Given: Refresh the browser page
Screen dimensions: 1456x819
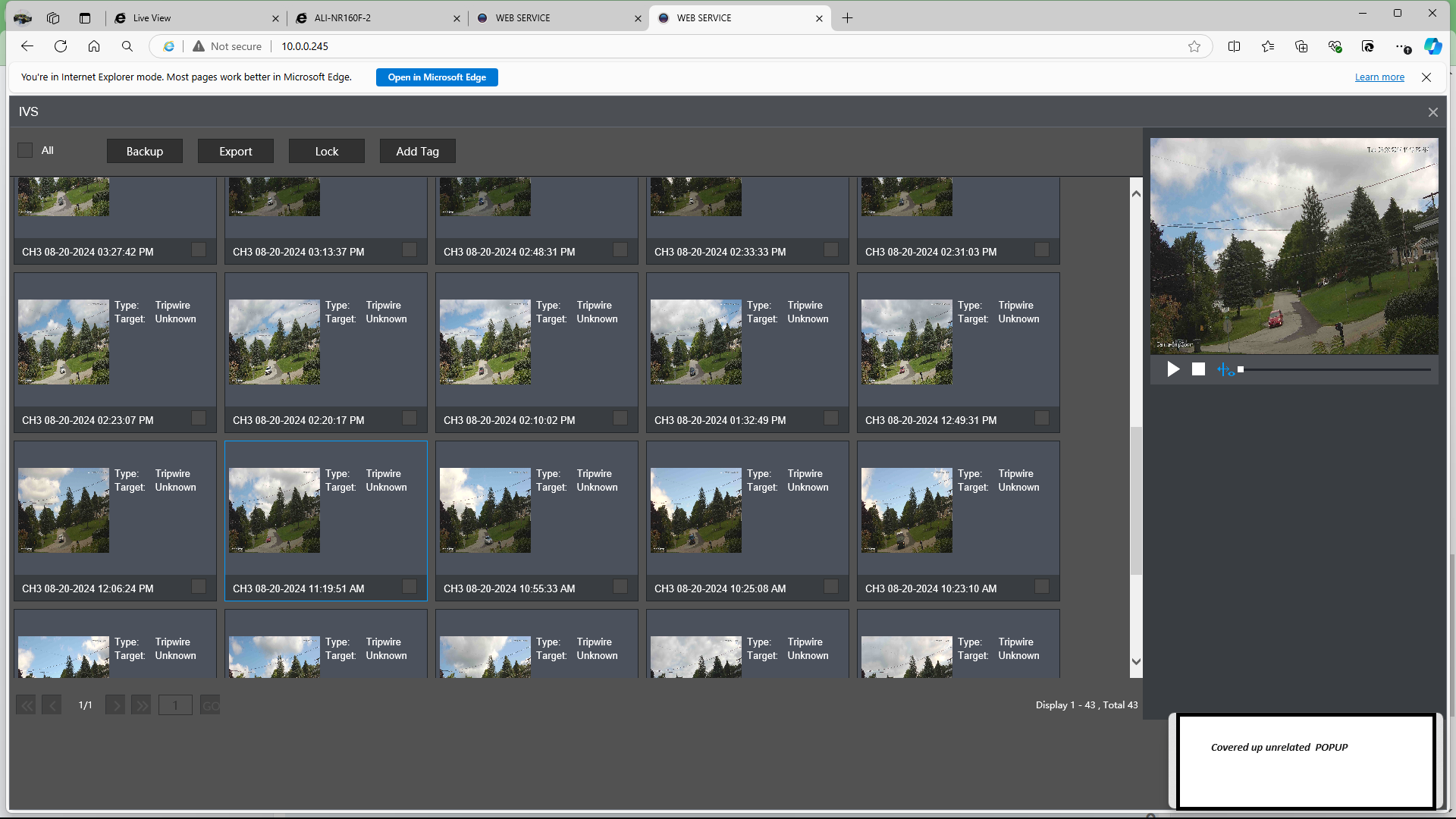Looking at the screenshot, I should click(x=61, y=46).
